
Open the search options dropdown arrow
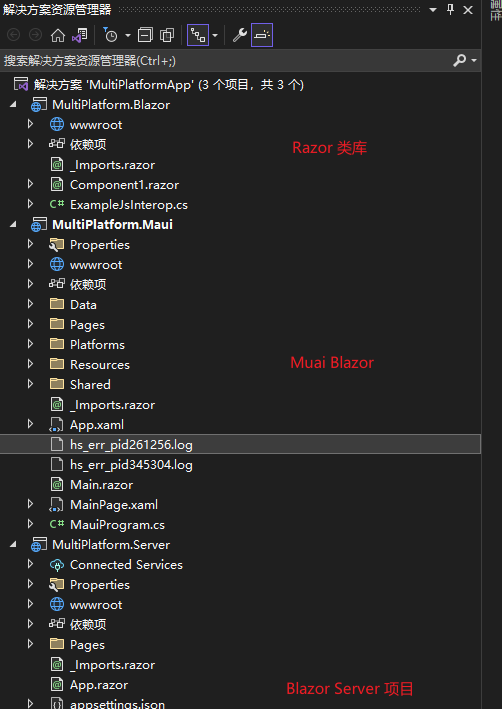474,61
